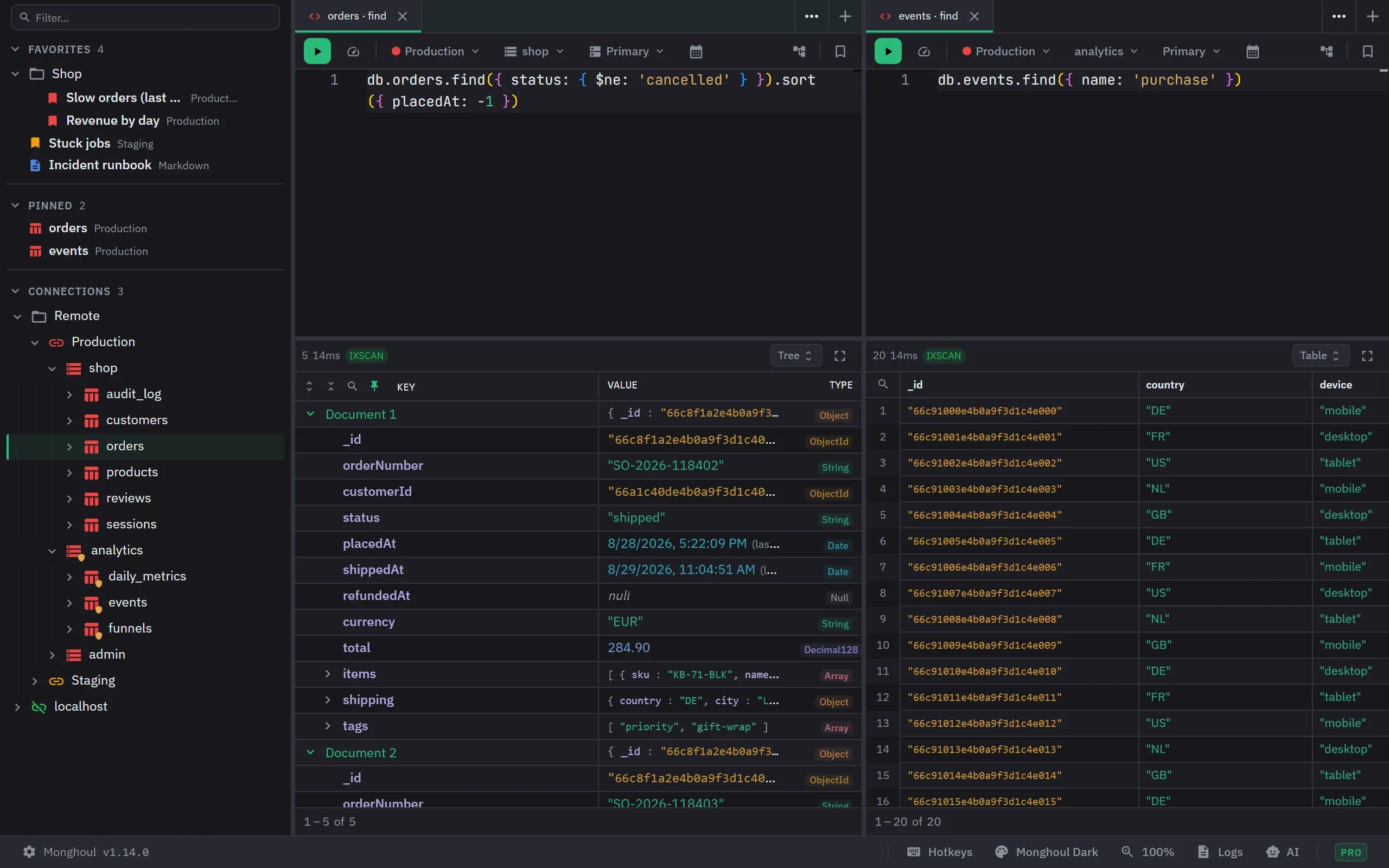Collapse all documents in tree view
1389x868 pixels.
point(330,386)
